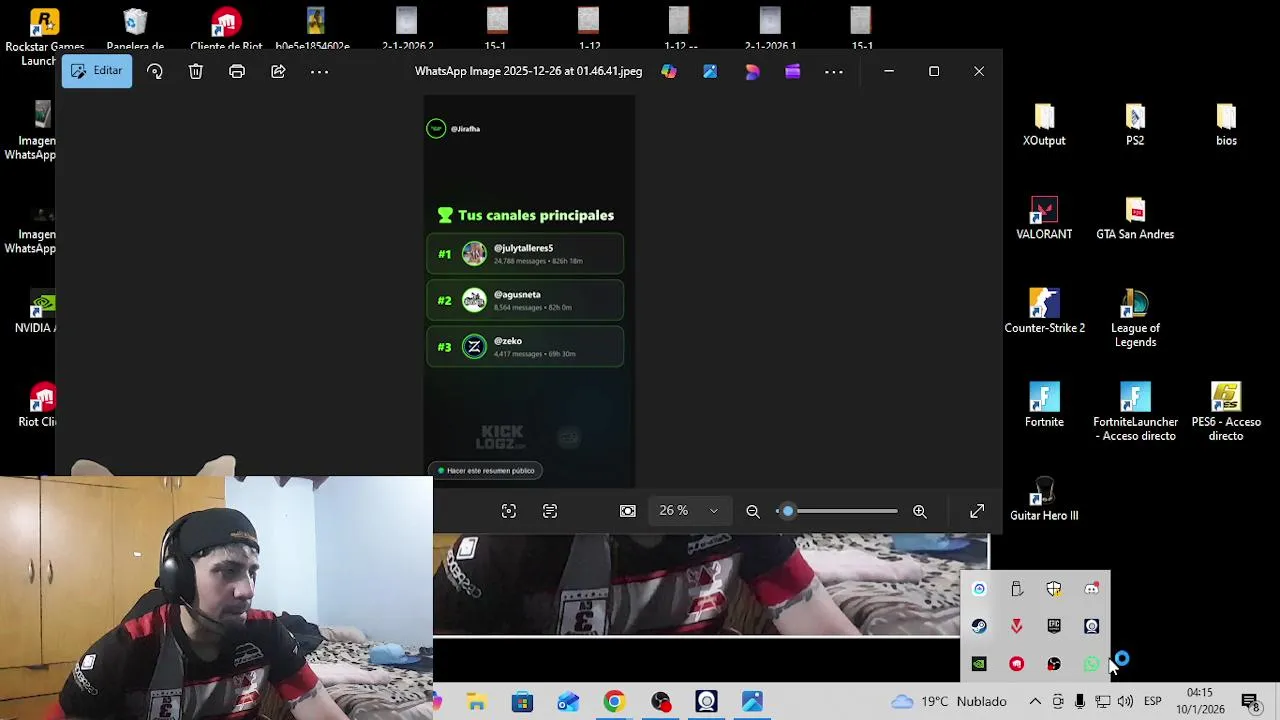
Task: Open Windows Security shield in tray overflow
Action: click(1054, 589)
